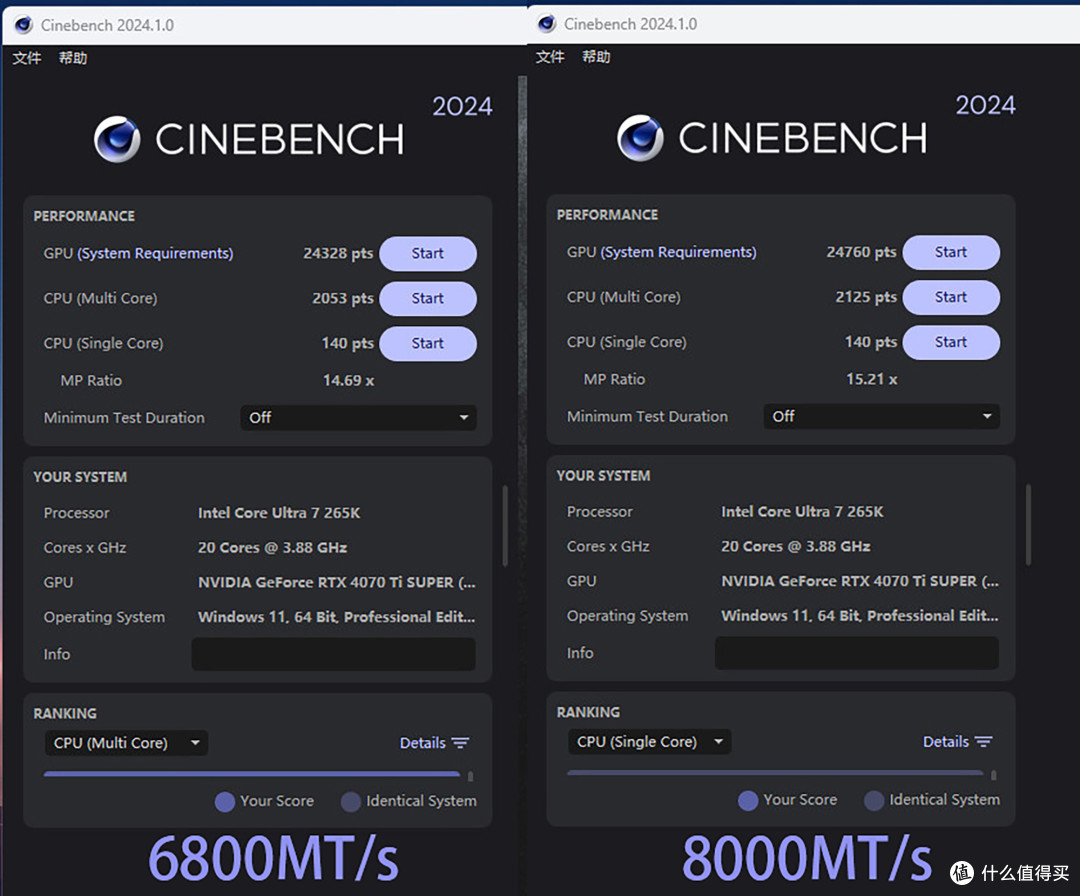
Task: Start the CPU Multi Core test in right window
Action: tap(951, 297)
